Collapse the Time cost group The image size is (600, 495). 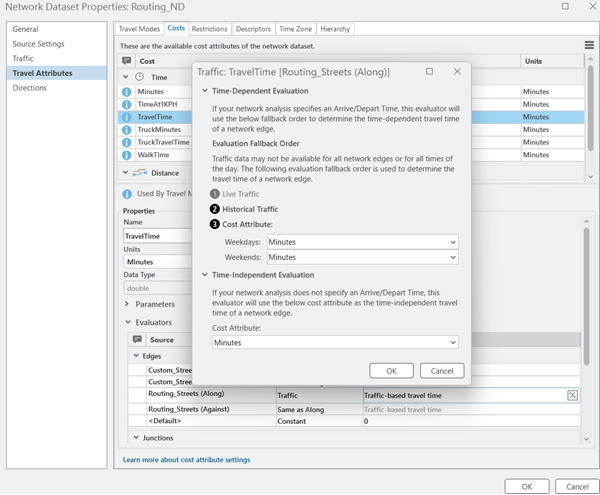click(x=125, y=77)
